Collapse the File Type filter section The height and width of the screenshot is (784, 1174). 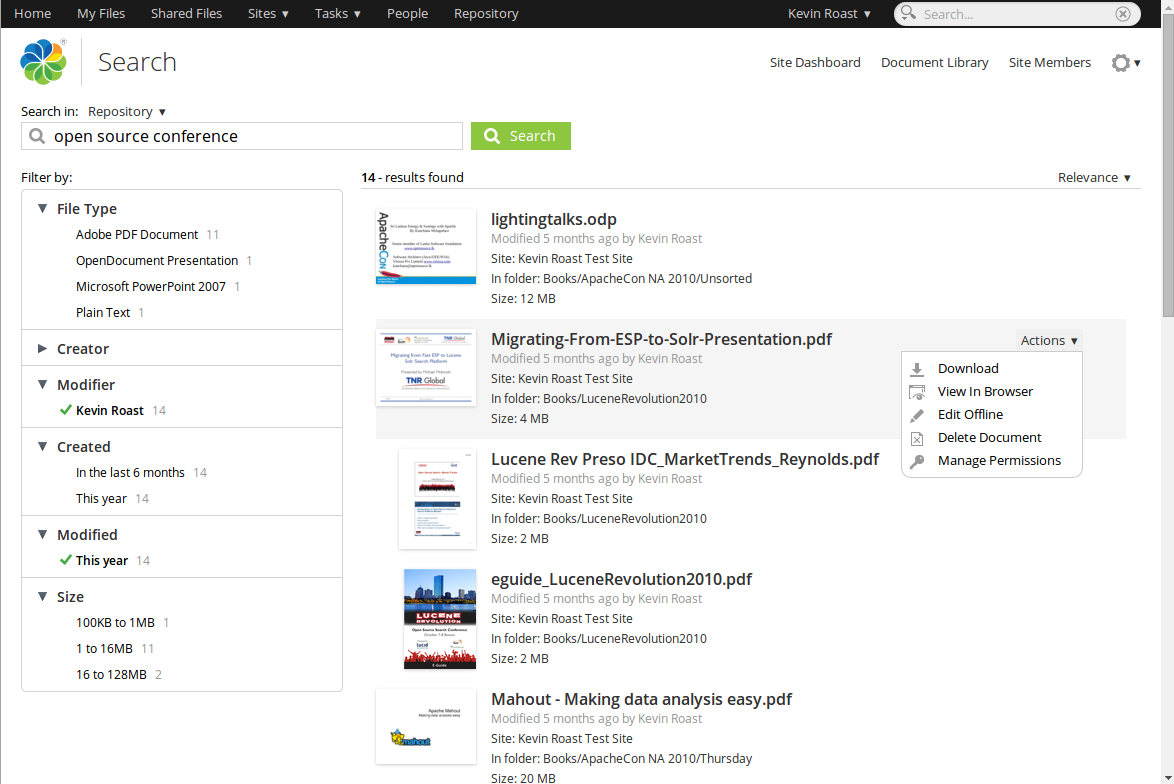coord(43,209)
